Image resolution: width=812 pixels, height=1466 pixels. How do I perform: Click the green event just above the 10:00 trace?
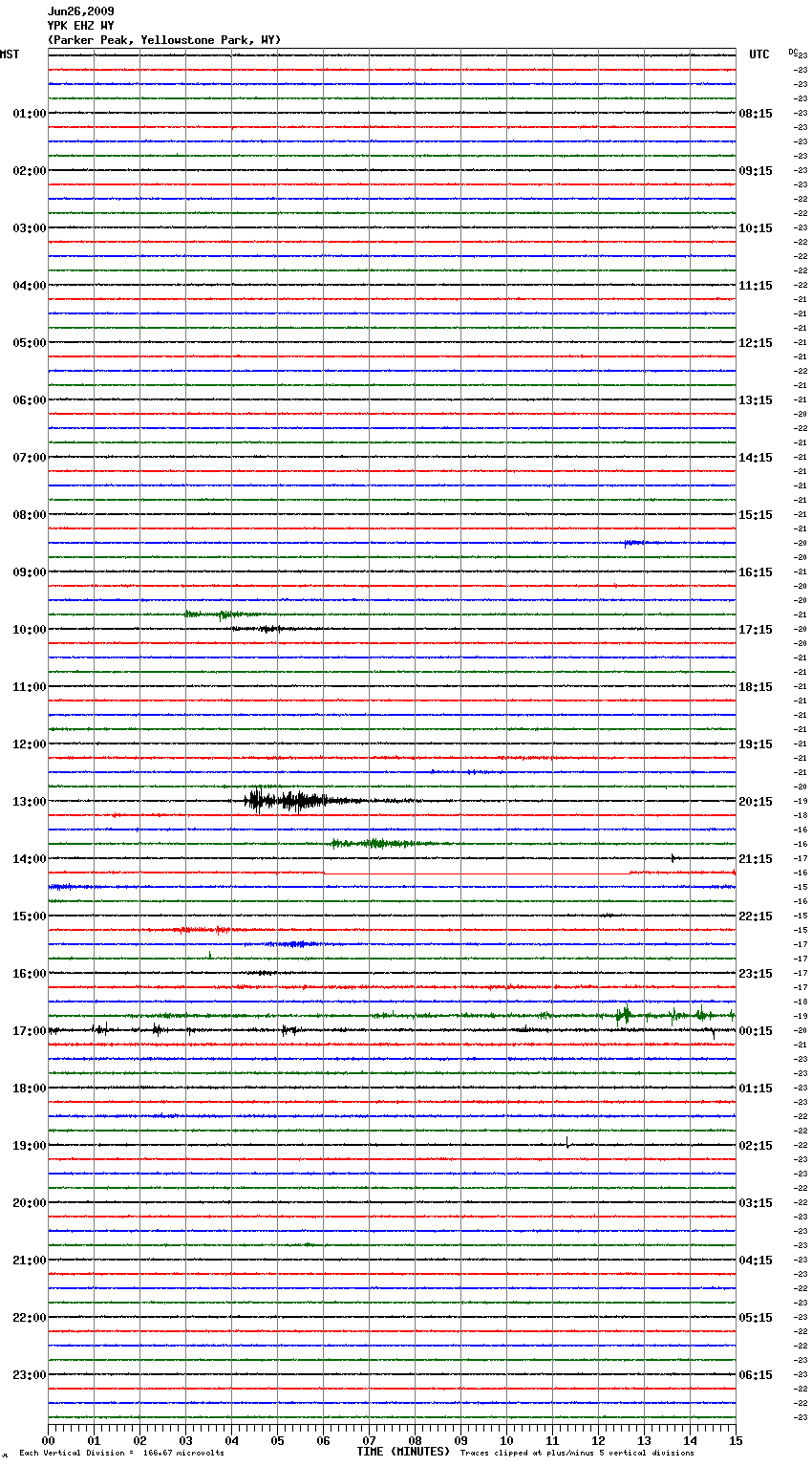point(226,614)
